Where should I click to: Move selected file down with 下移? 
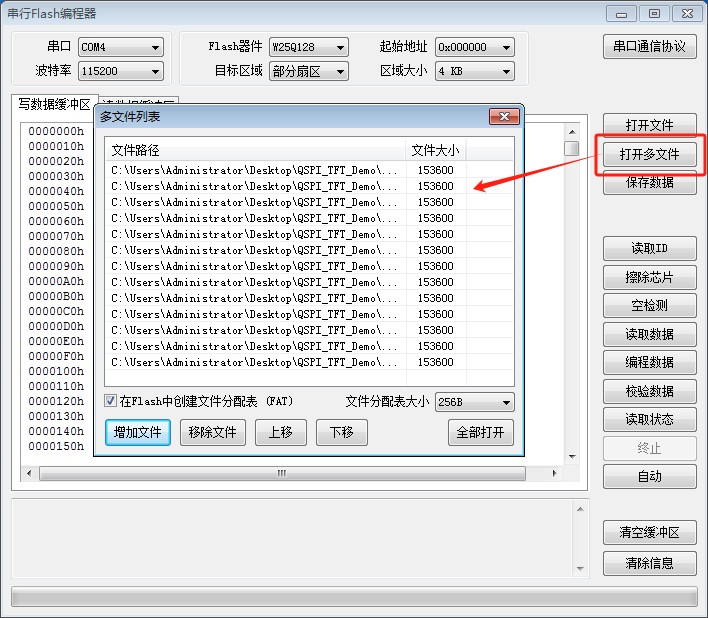342,432
